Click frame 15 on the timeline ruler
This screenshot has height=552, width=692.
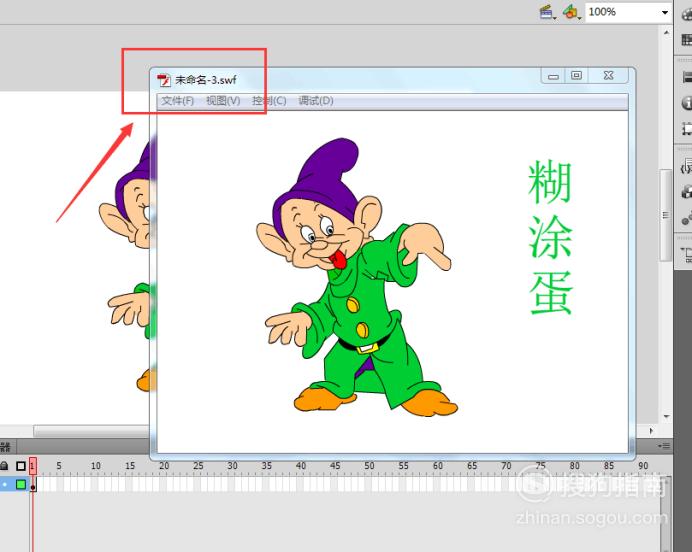coord(130,466)
